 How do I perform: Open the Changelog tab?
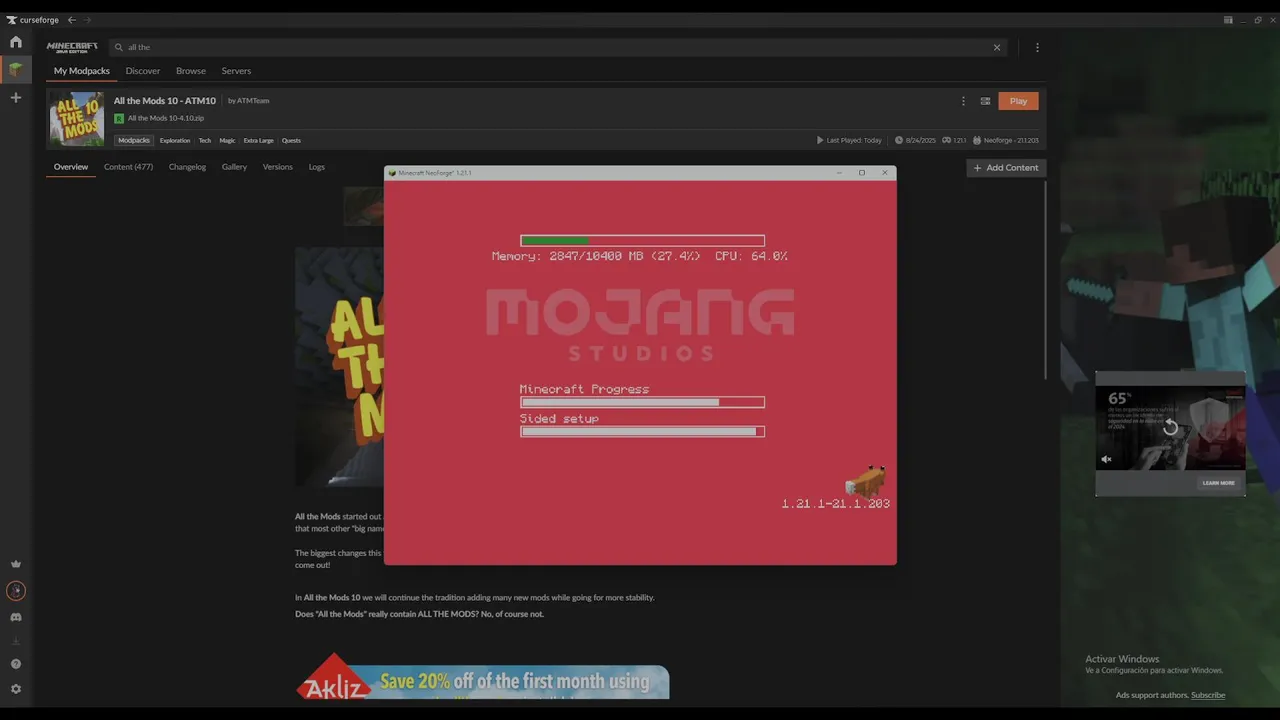click(187, 167)
